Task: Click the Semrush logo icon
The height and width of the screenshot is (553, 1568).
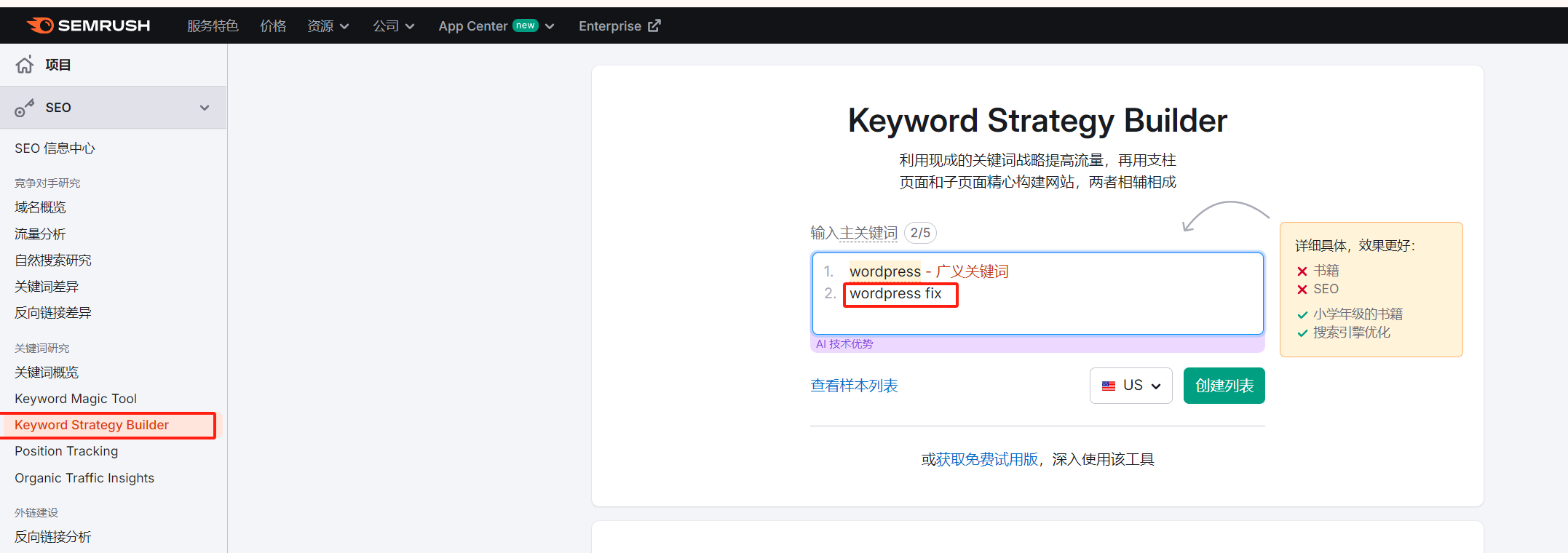Action: (x=41, y=25)
